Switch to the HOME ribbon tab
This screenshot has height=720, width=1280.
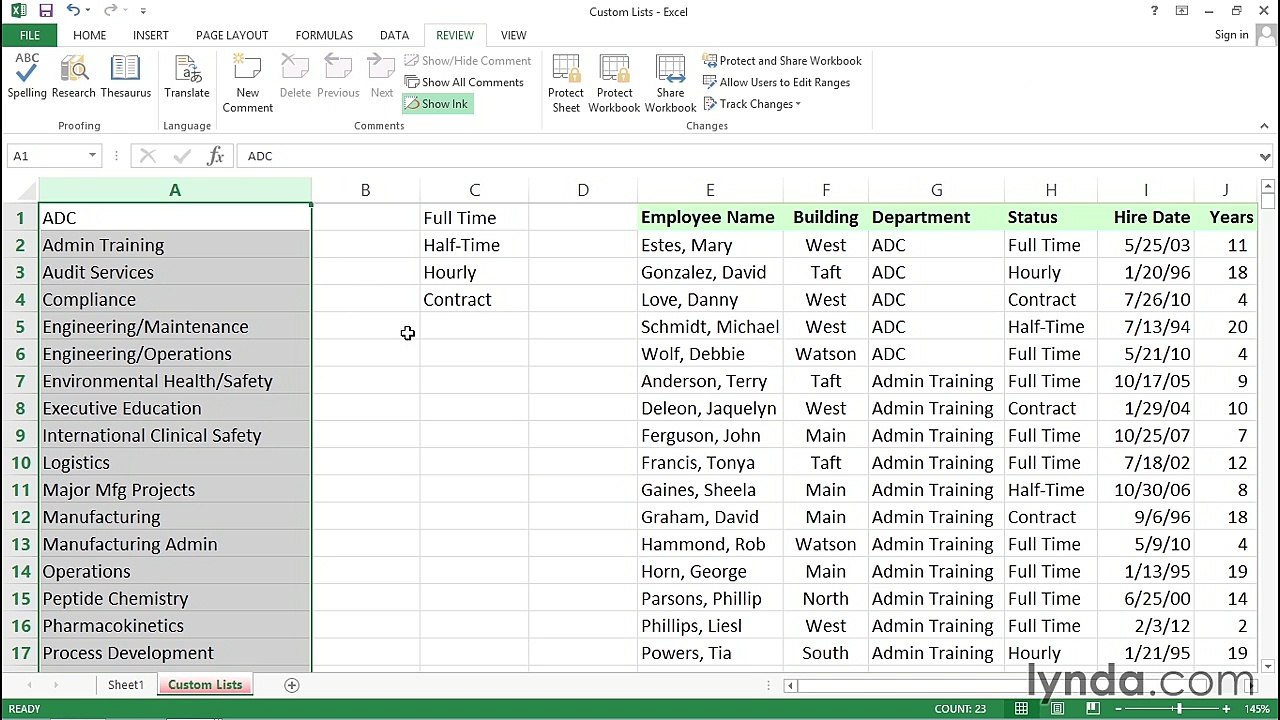click(89, 35)
